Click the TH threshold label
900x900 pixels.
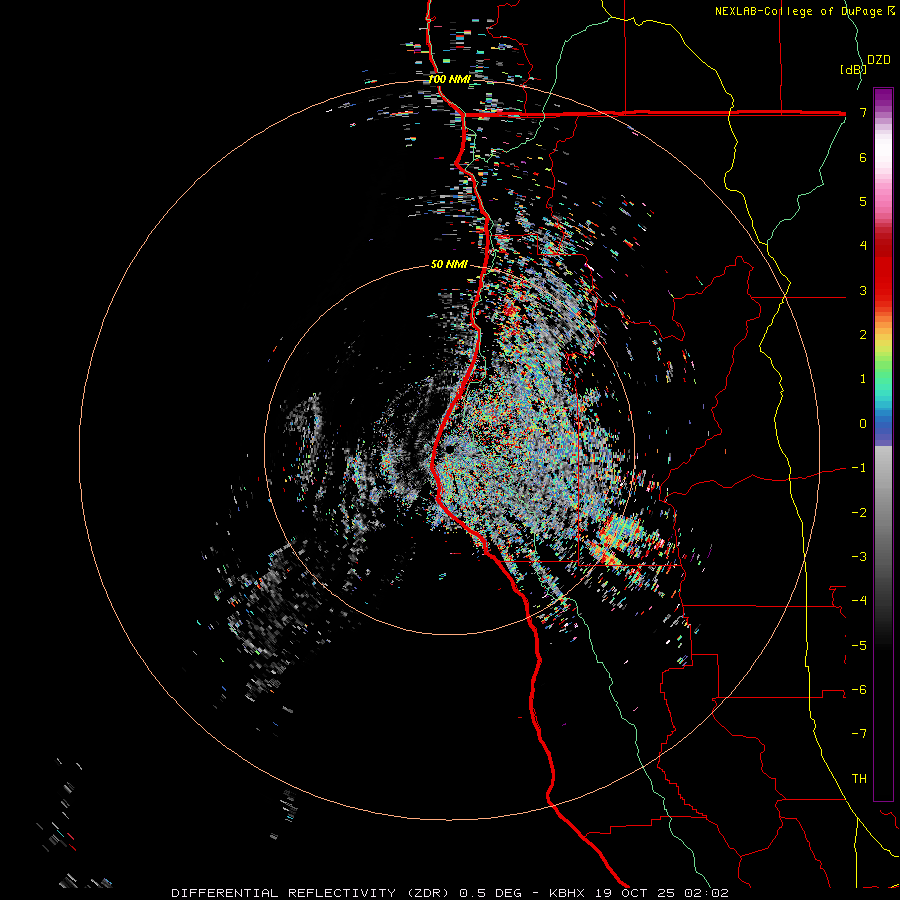859,779
